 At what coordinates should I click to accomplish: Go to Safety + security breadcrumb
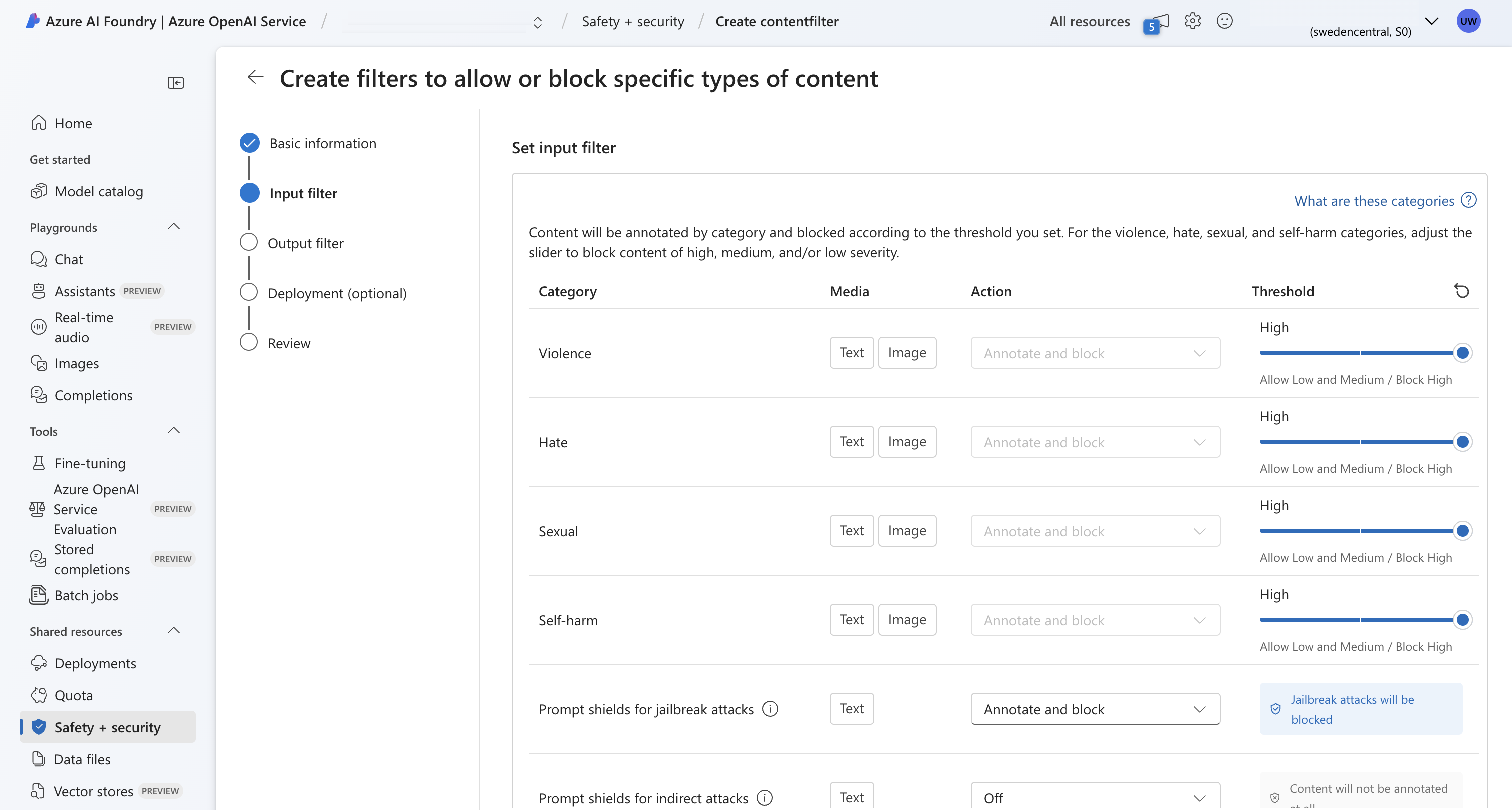tap(632, 21)
